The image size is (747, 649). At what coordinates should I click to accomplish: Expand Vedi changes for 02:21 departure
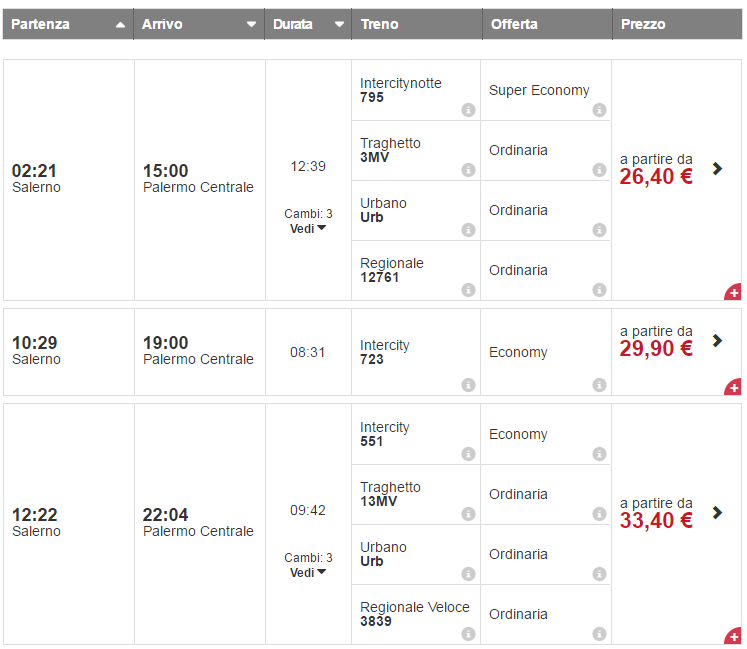tap(308, 228)
